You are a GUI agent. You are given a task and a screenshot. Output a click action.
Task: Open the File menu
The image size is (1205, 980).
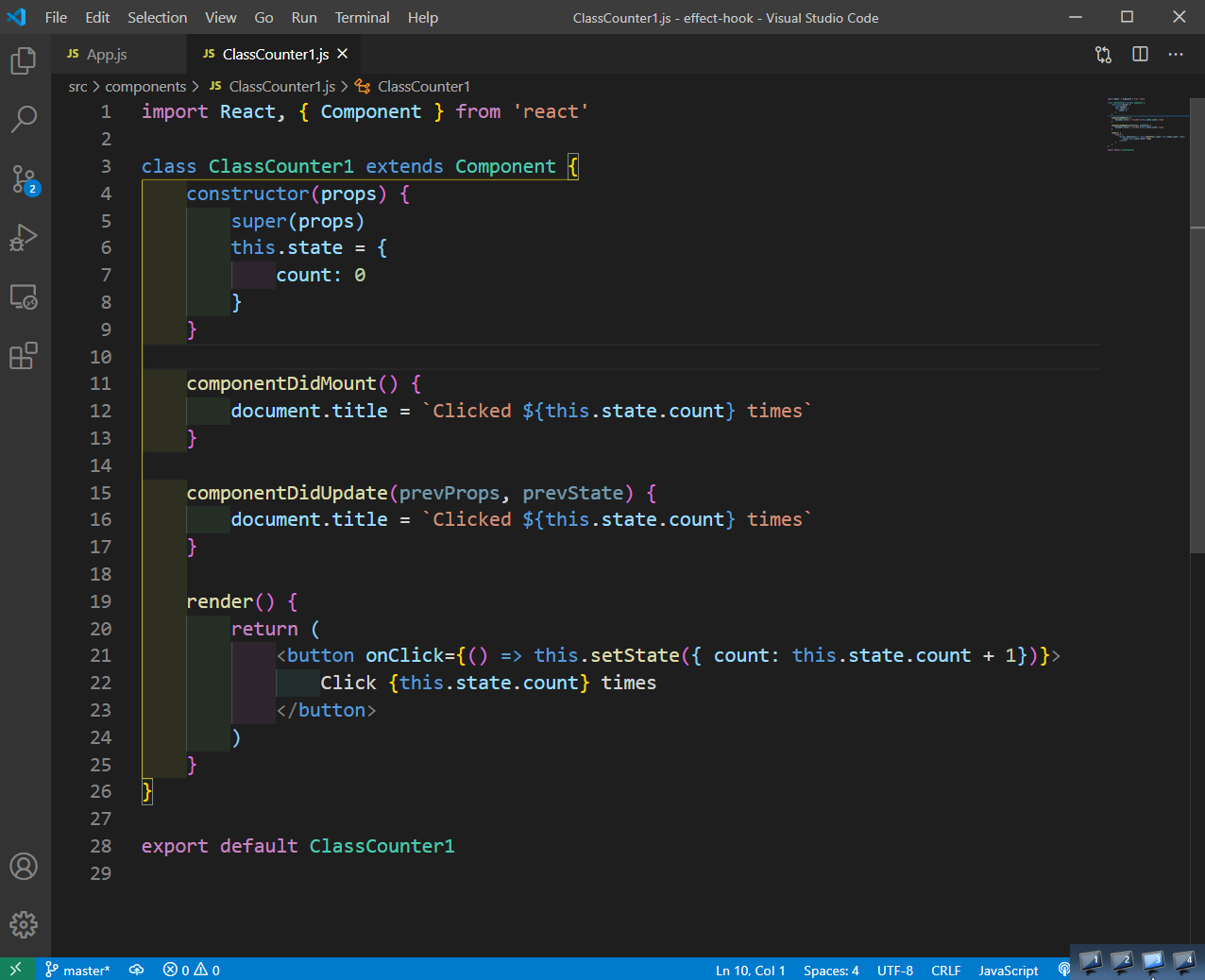[56, 17]
